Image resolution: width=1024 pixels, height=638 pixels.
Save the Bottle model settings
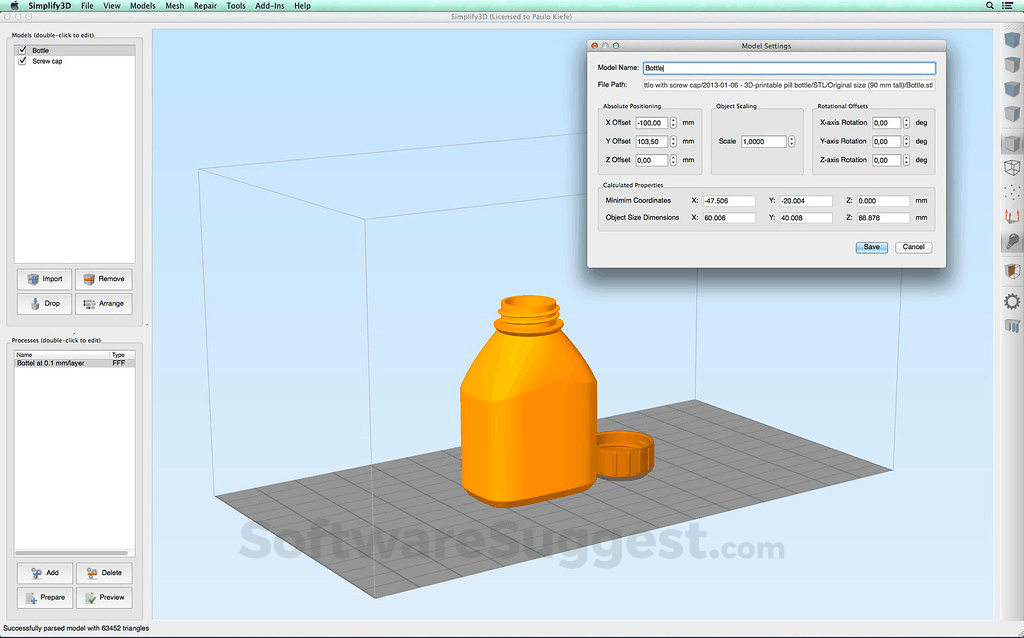tap(871, 247)
